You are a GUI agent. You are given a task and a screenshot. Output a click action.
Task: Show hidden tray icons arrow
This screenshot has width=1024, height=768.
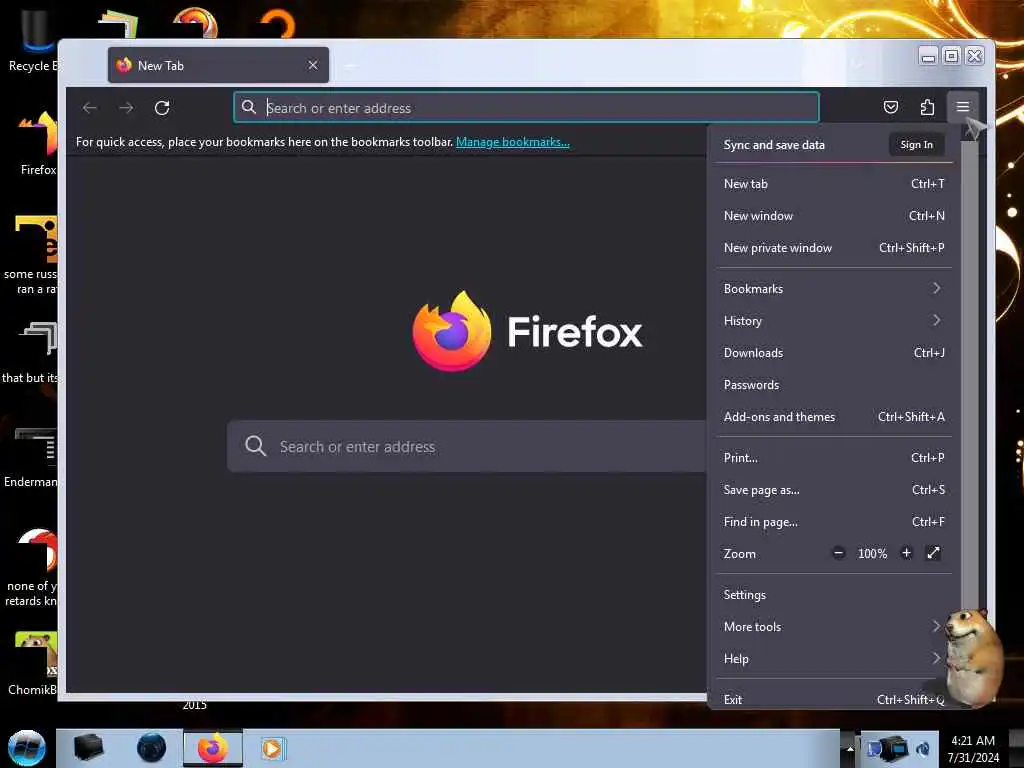tap(850, 748)
